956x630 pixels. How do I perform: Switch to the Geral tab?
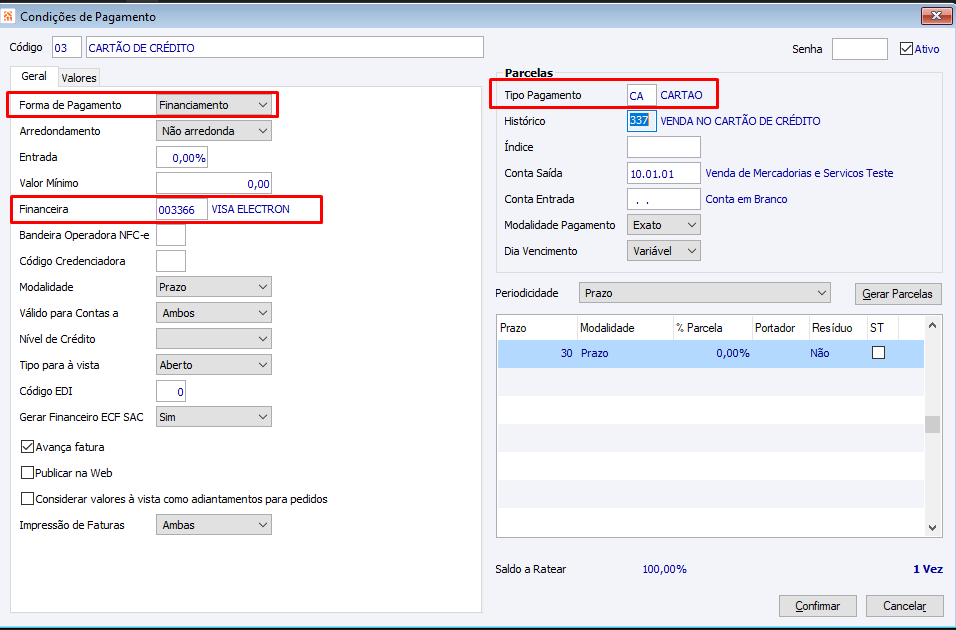34,76
